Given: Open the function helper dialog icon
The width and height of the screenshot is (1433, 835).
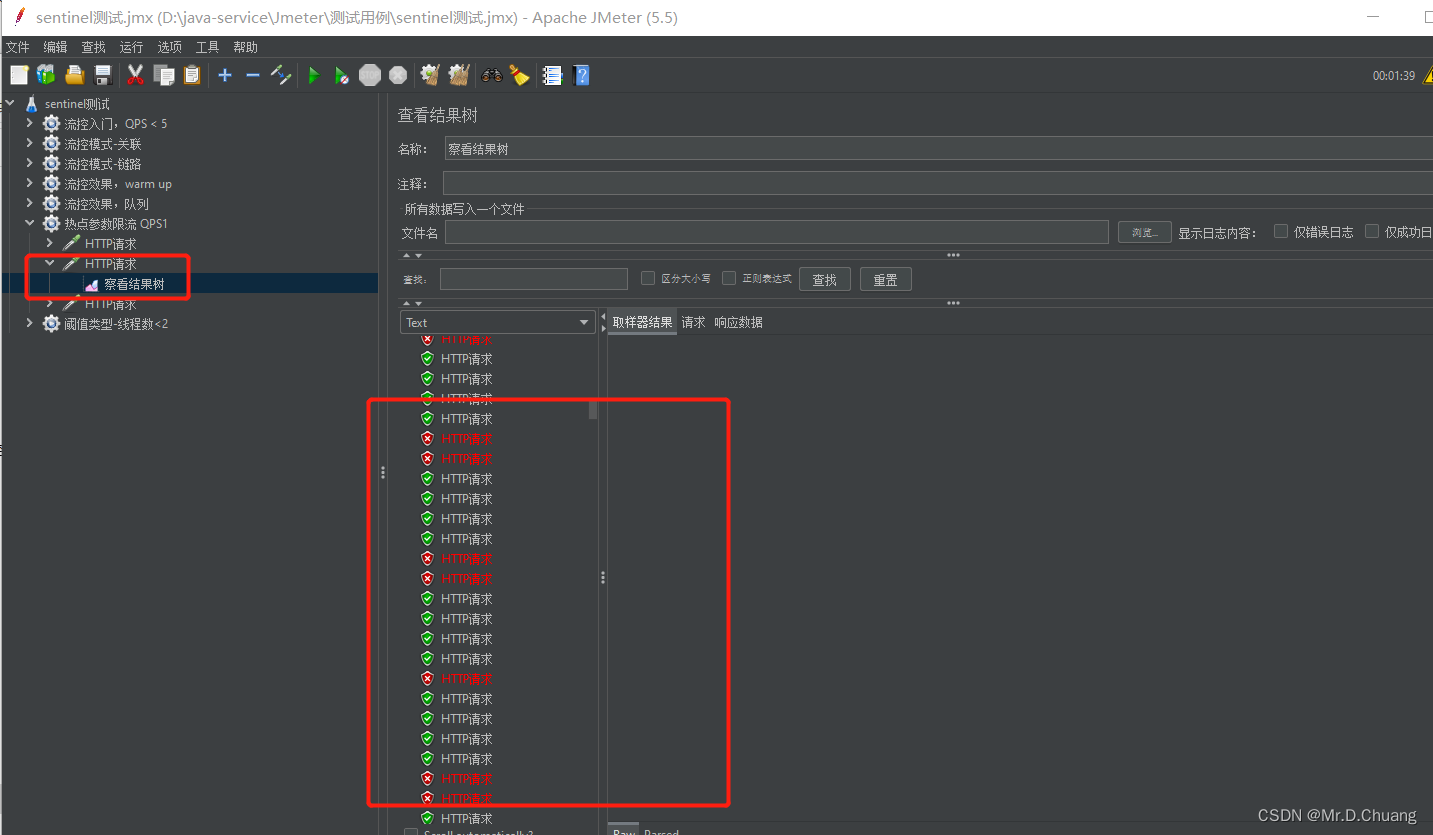Looking at the screenshot, I should 552,75.
